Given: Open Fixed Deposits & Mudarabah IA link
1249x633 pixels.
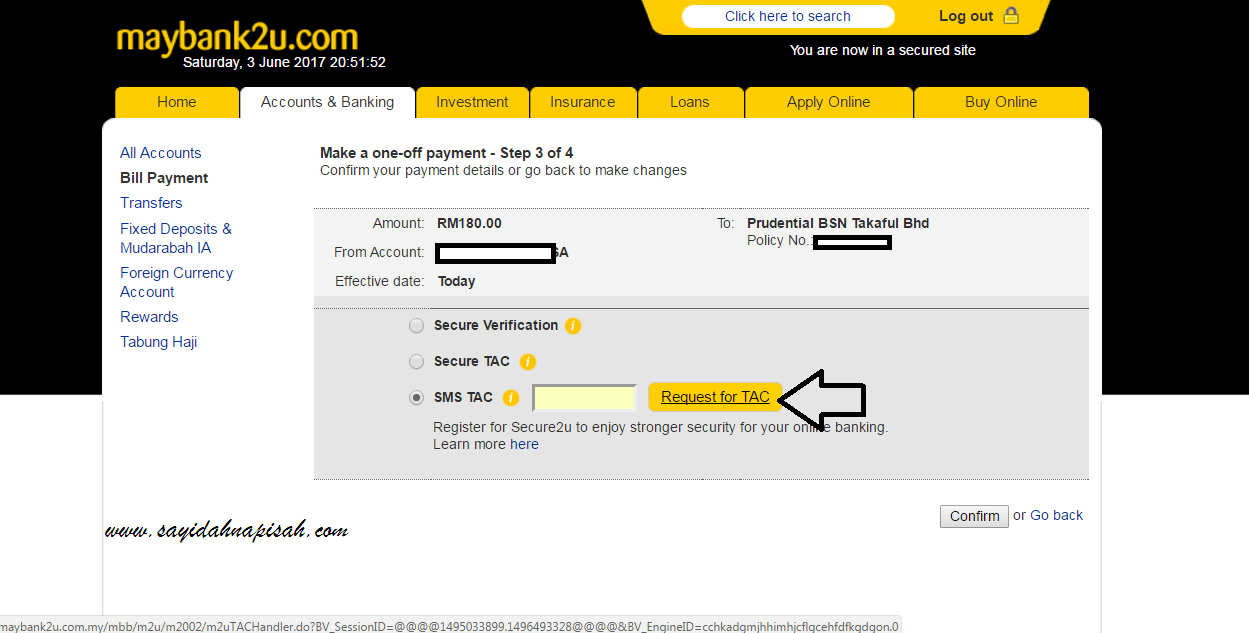Looking at the screenshot, I should tap(176, 238).
